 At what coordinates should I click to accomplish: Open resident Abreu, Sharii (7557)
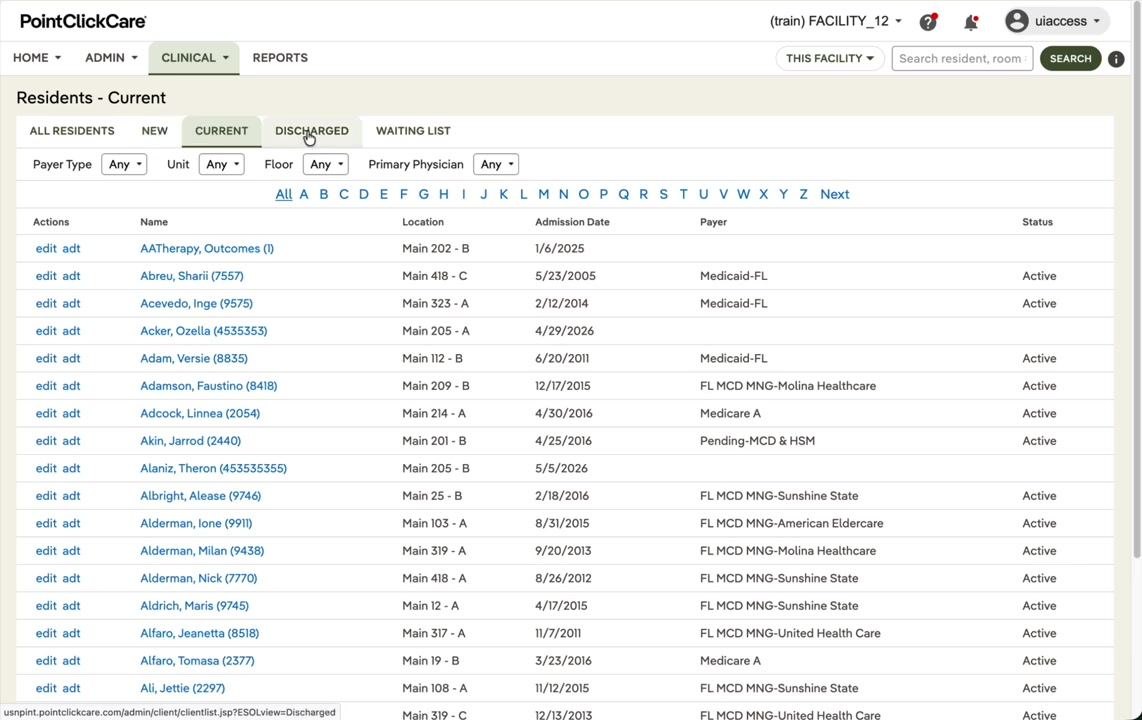(192, 276)
